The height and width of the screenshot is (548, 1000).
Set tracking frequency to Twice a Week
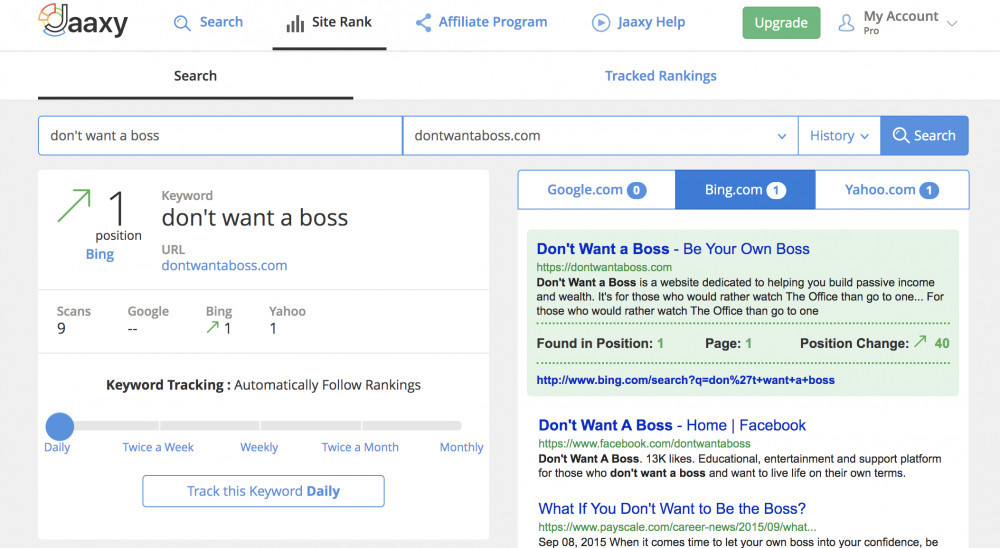[158, 447]
